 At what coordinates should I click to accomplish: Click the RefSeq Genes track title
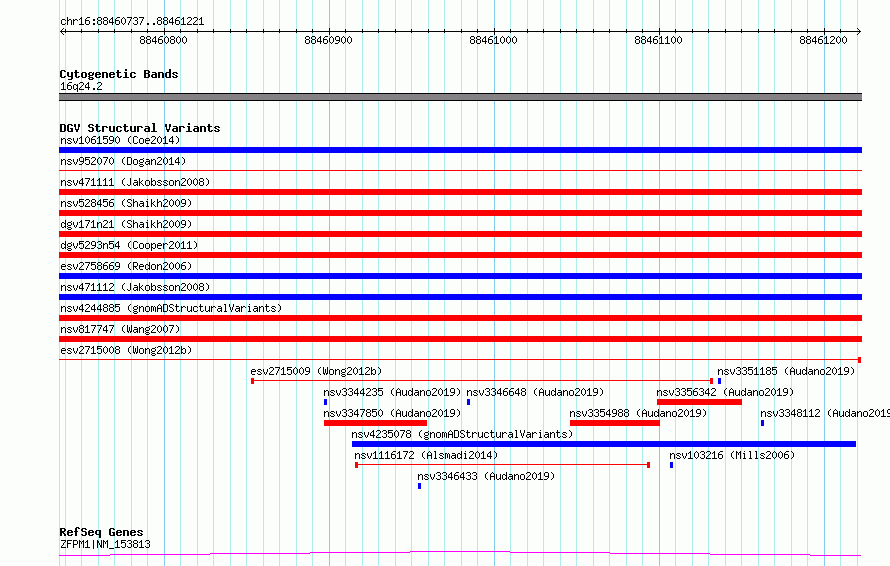(101, 532)
